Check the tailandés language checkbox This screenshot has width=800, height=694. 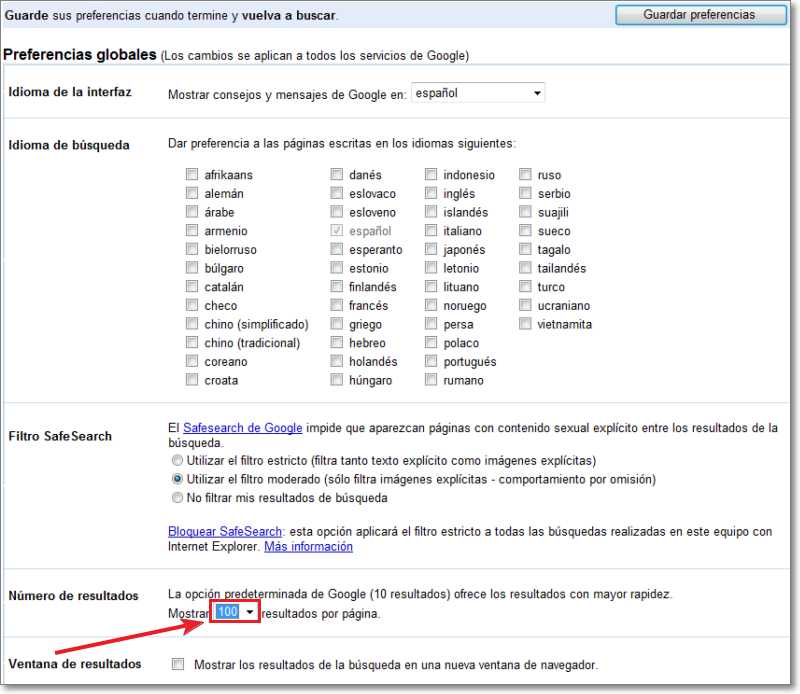click(526, 268)
